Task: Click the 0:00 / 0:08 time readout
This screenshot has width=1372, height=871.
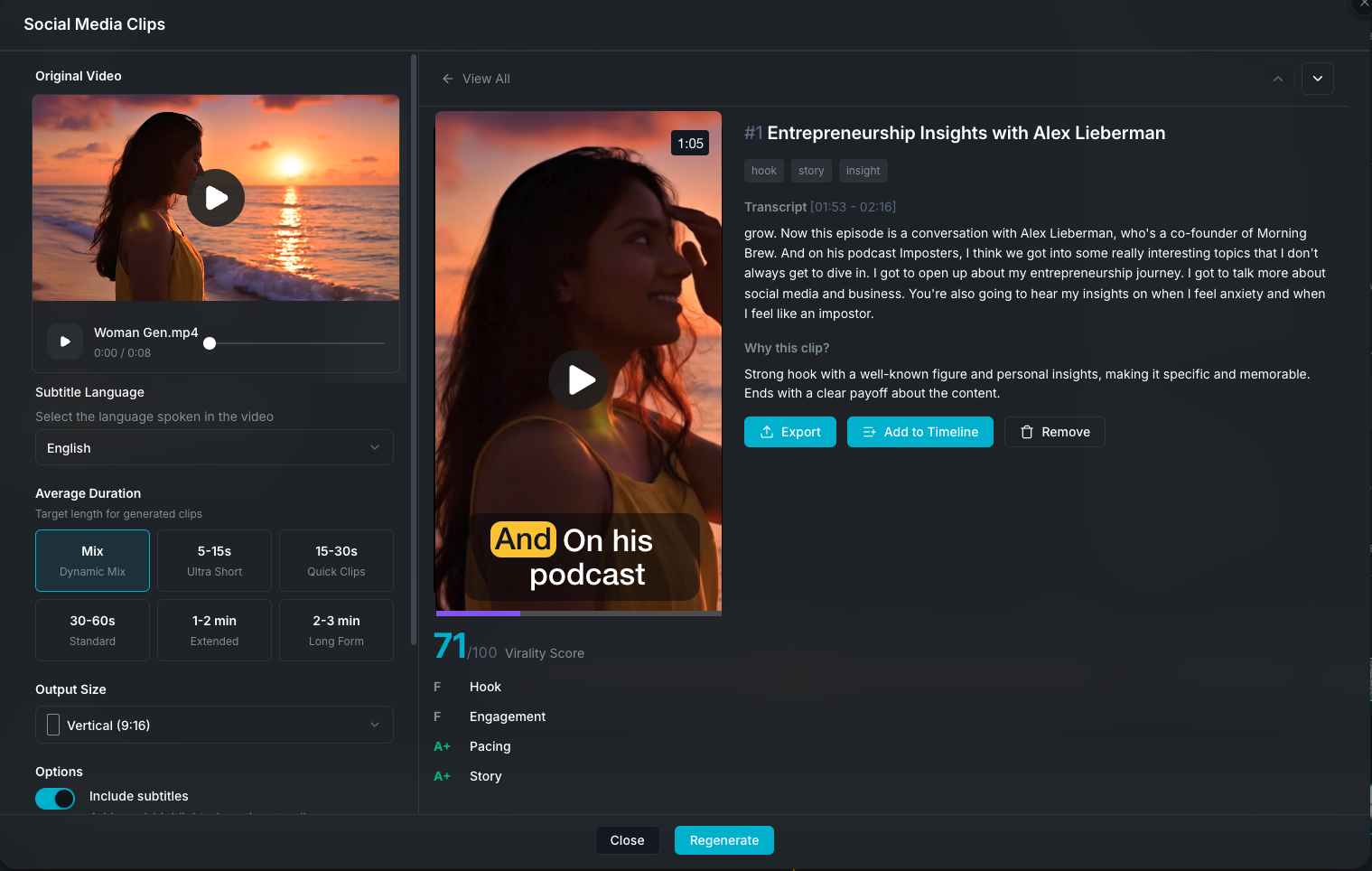Action: click(122, 353)
